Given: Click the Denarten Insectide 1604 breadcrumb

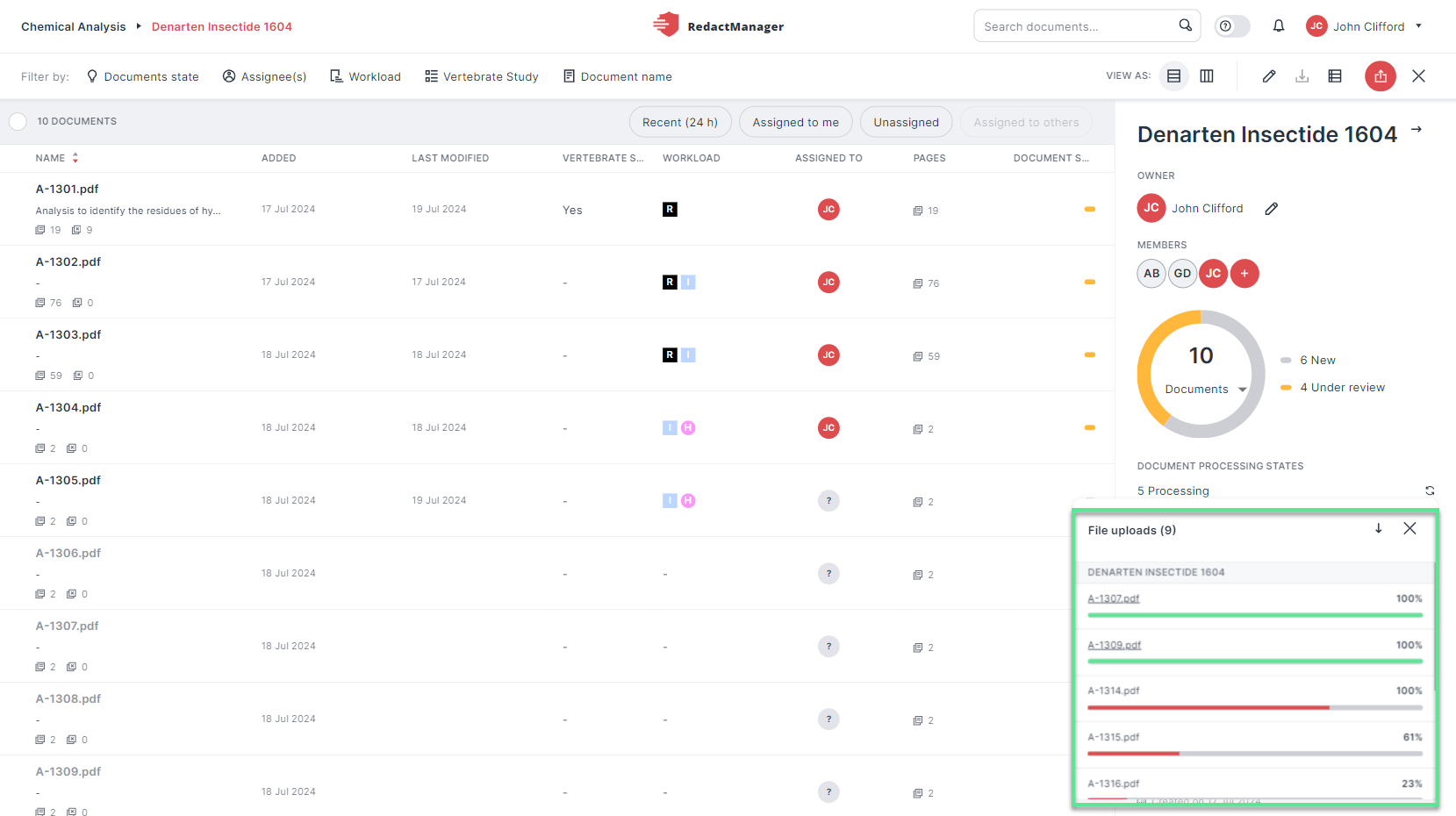Looking at the screenshot, I should point(222,26).
